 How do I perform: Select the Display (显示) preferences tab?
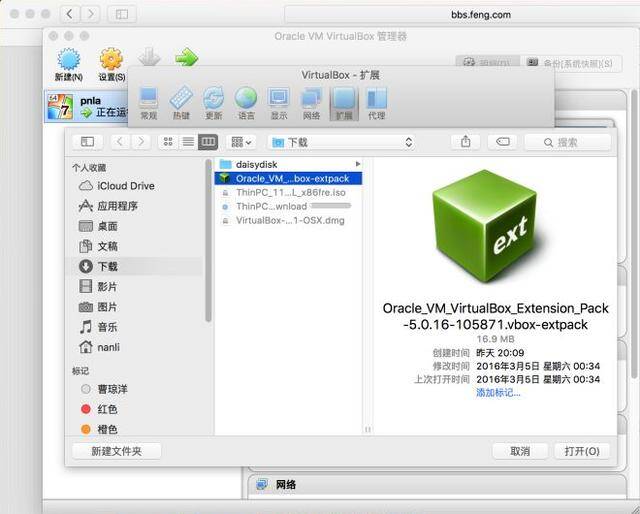point(278,104)
